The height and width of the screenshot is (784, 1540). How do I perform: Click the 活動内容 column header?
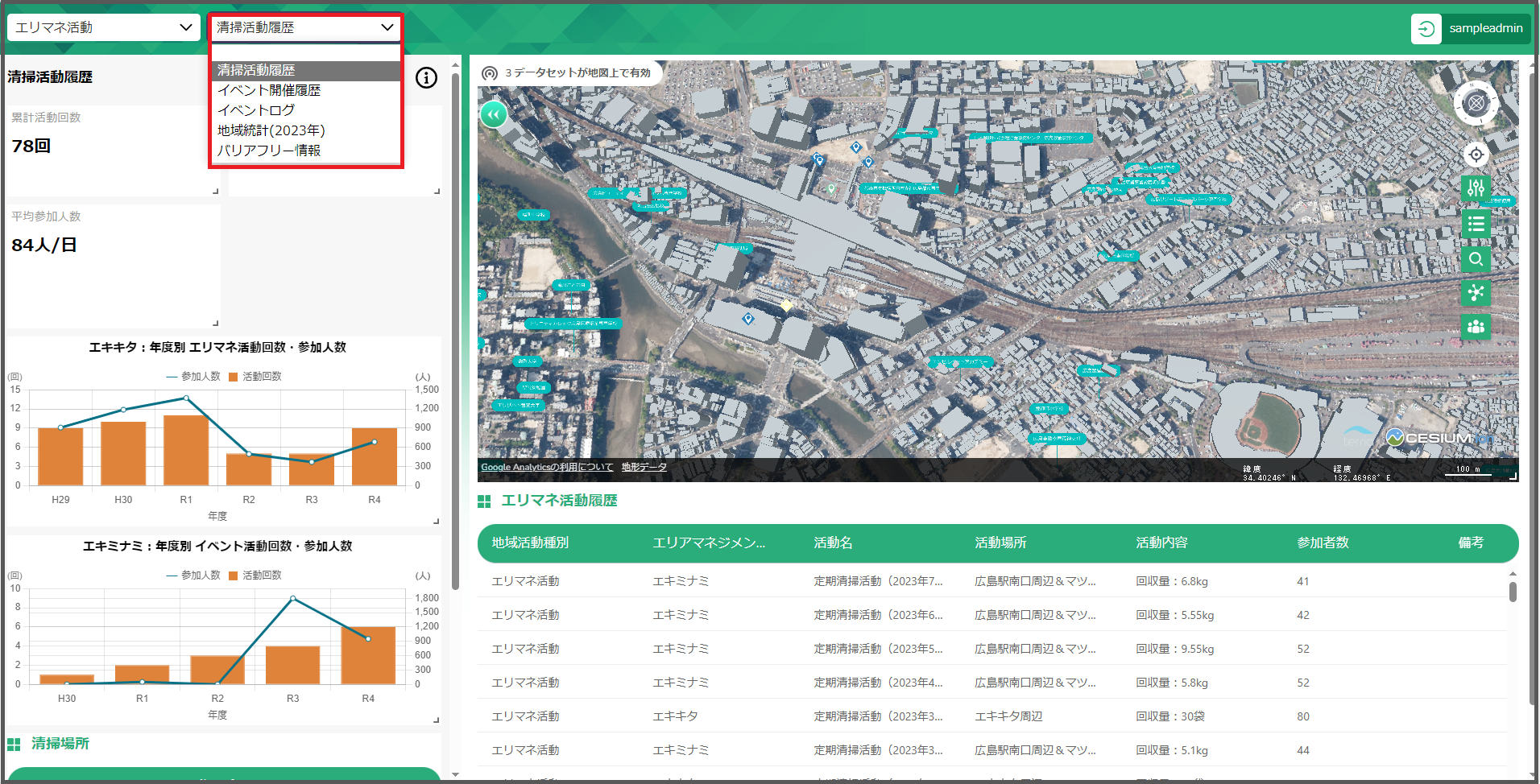(x=1161, y=543)
